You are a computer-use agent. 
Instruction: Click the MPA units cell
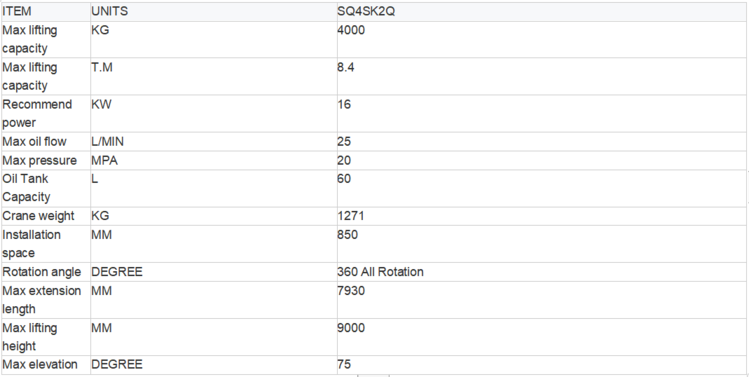(x=214, y=161)
